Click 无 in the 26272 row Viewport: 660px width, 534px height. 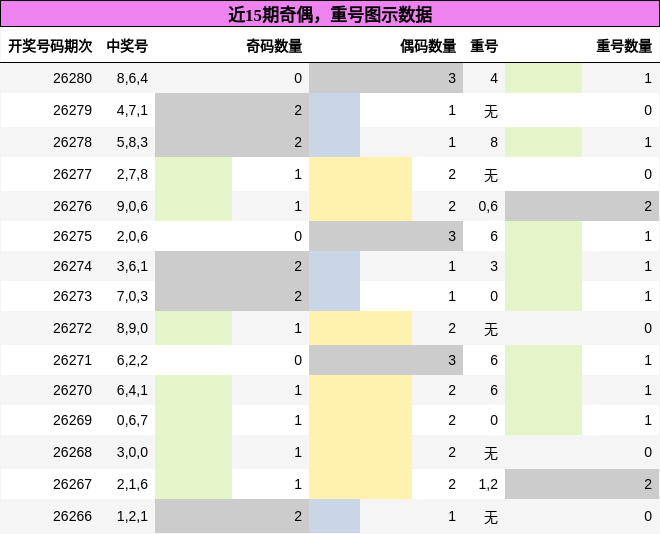point(491,329)
